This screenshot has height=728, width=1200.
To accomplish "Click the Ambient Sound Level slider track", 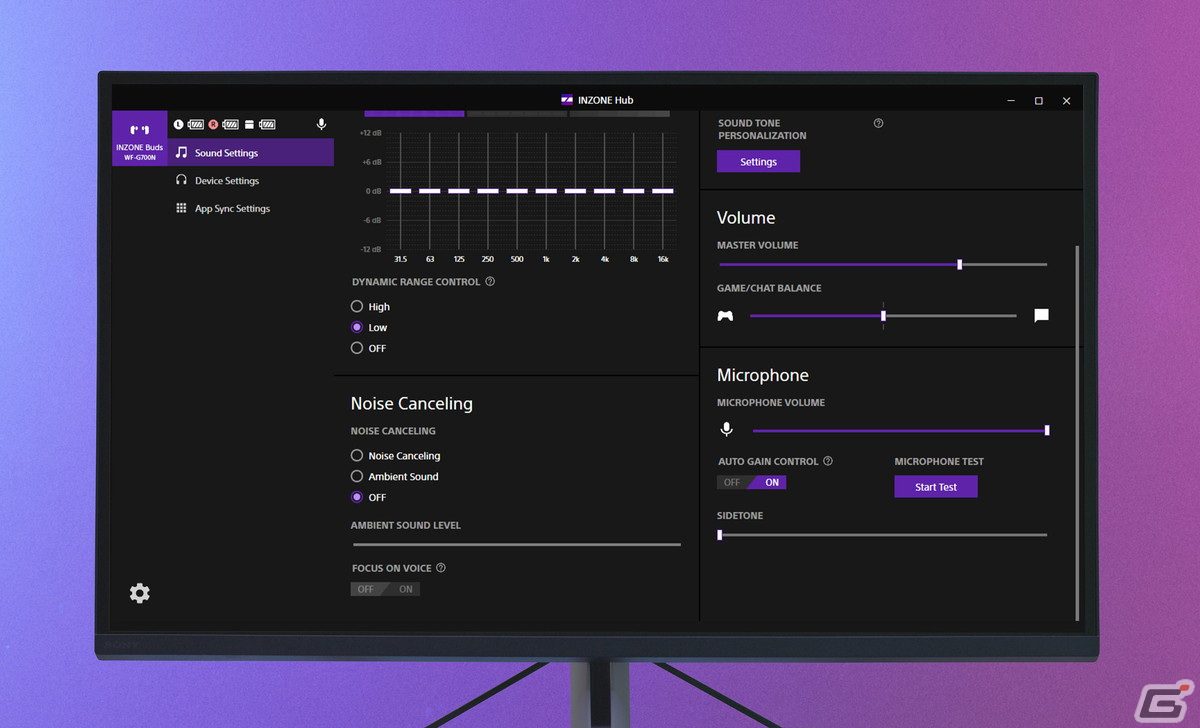I will point(517,545).
